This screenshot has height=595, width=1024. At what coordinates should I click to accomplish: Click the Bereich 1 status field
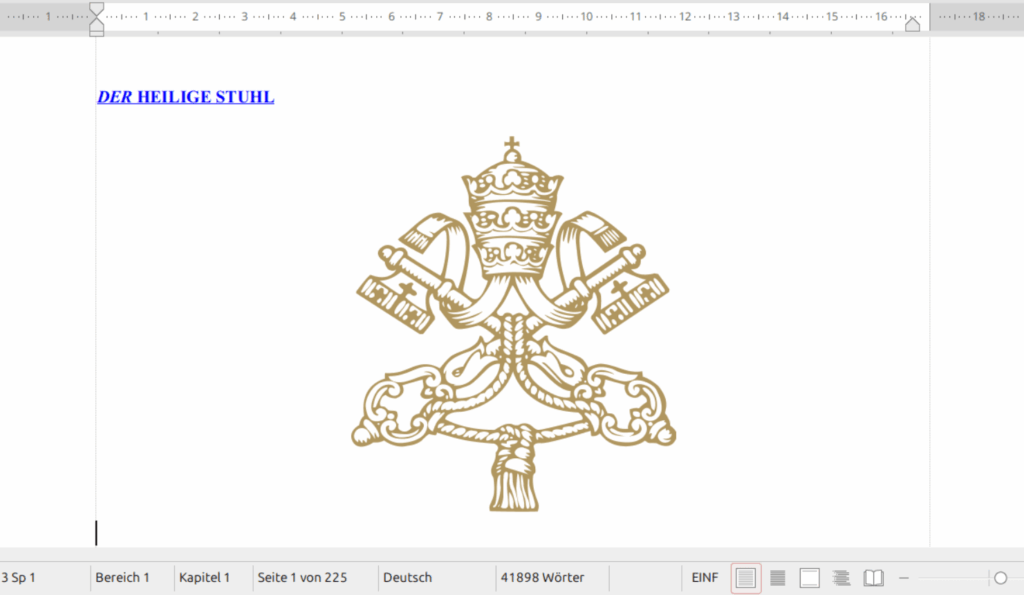click(122, 577)
